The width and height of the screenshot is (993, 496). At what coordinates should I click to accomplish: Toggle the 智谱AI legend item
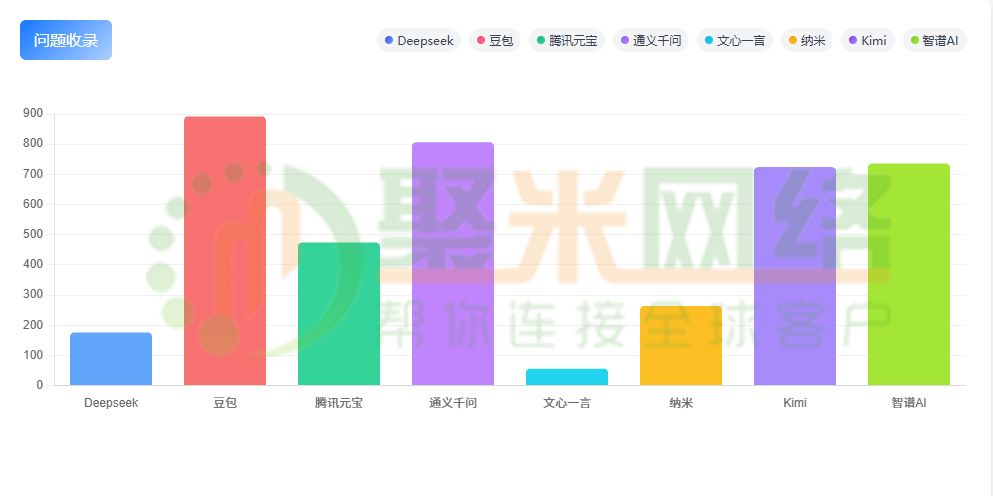tap(935, 41)
